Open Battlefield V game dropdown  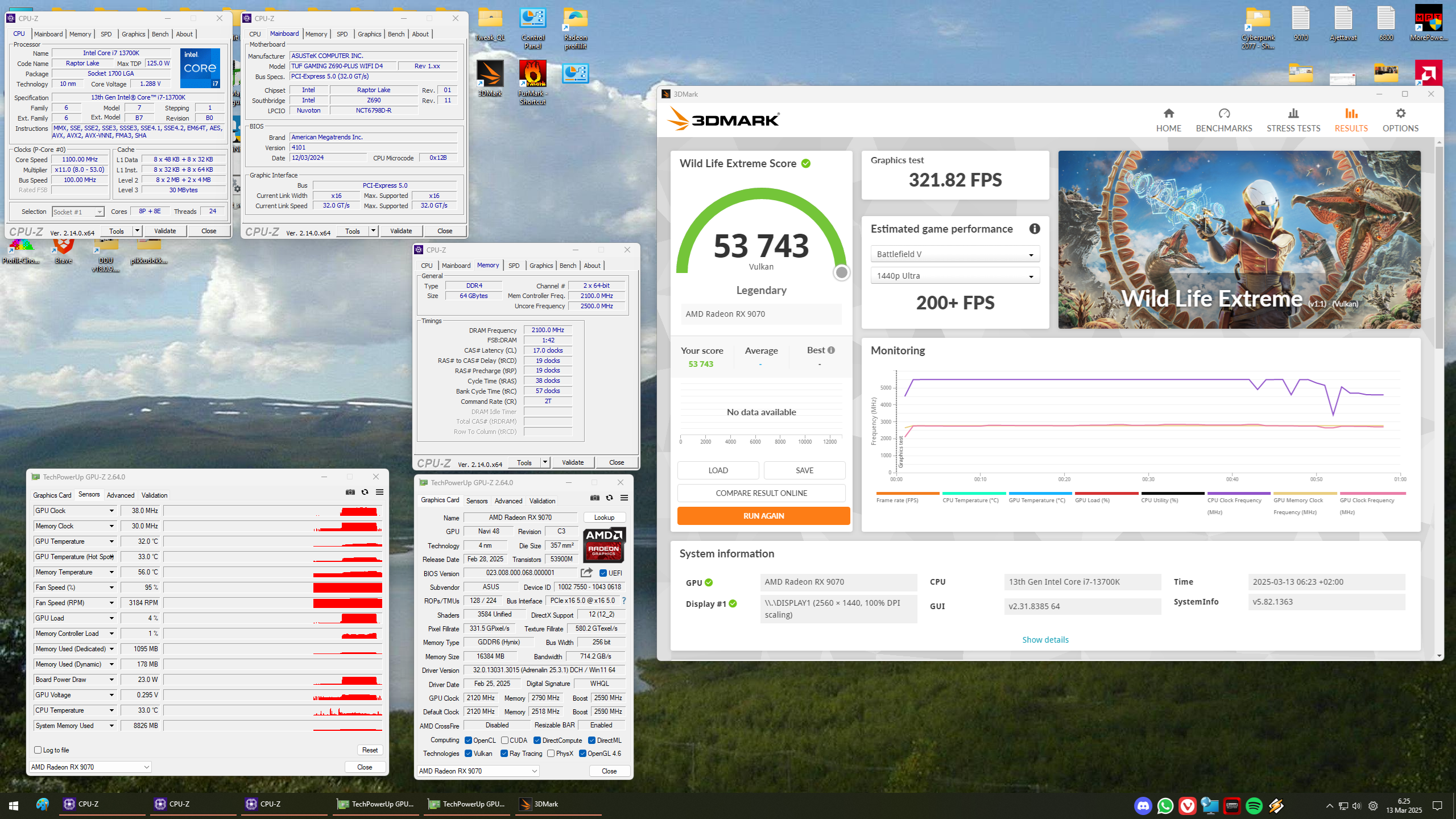pos(955,254)
